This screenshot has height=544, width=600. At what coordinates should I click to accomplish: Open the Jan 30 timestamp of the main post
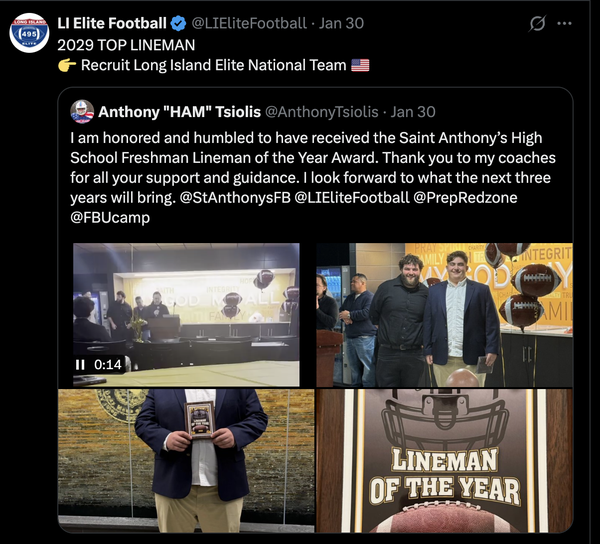[341, 23]
